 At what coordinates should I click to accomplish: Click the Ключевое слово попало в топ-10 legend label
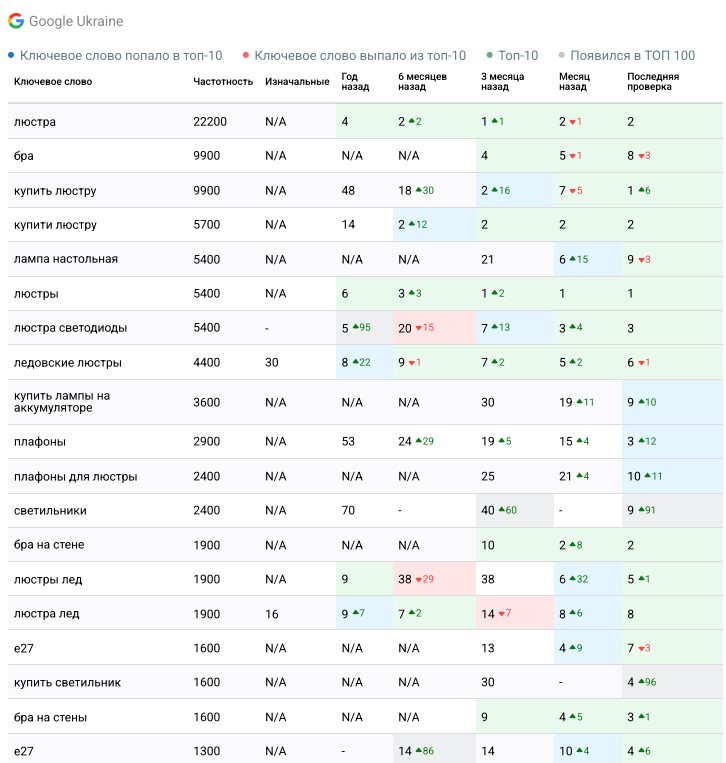[121, 56]
